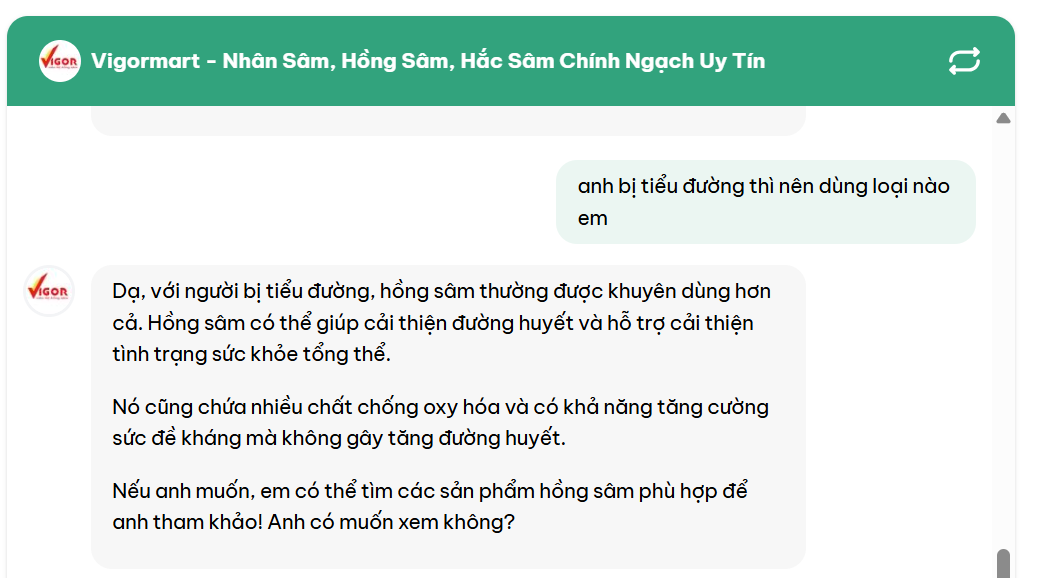Click the partially visible message bubble at top
The image size is (1038, 578).
[448, 121]
